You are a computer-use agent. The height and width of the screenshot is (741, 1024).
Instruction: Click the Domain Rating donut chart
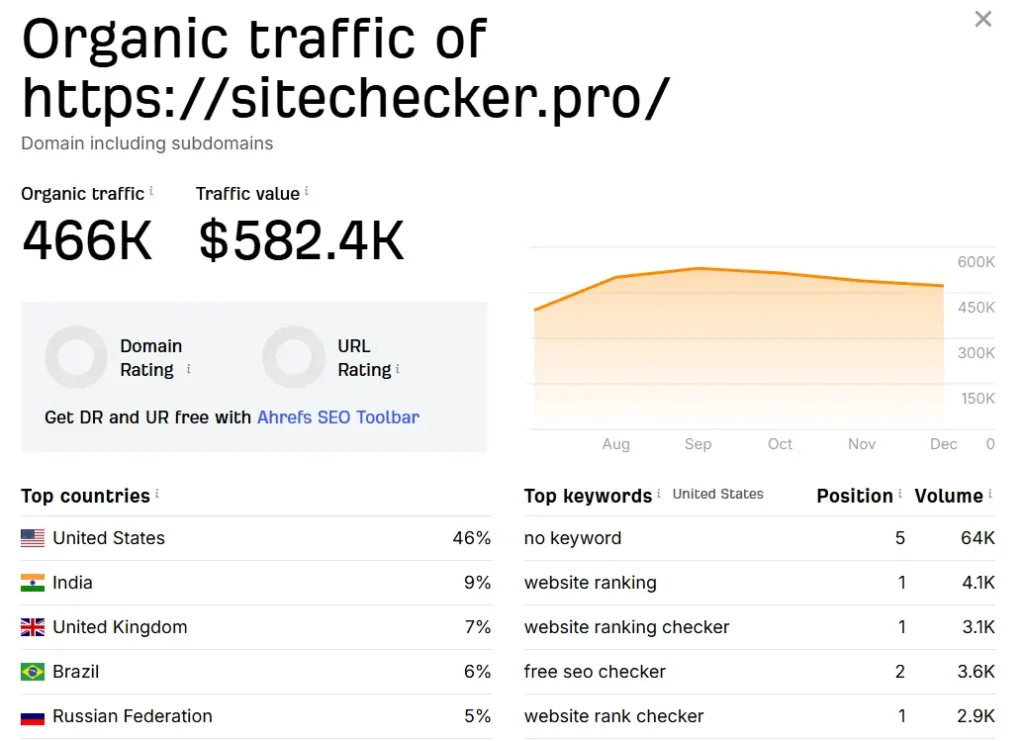tap(76, 357)
